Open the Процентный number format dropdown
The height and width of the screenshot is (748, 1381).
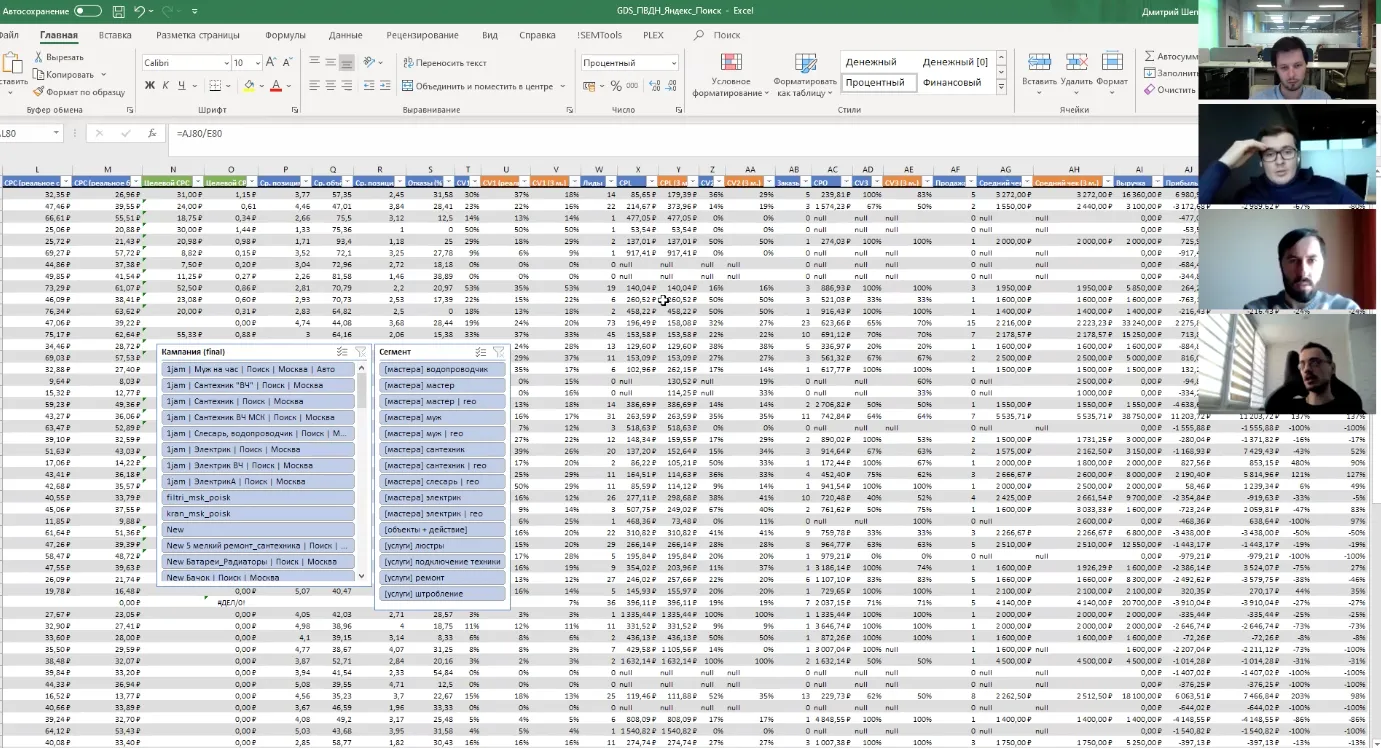[673, 63]
